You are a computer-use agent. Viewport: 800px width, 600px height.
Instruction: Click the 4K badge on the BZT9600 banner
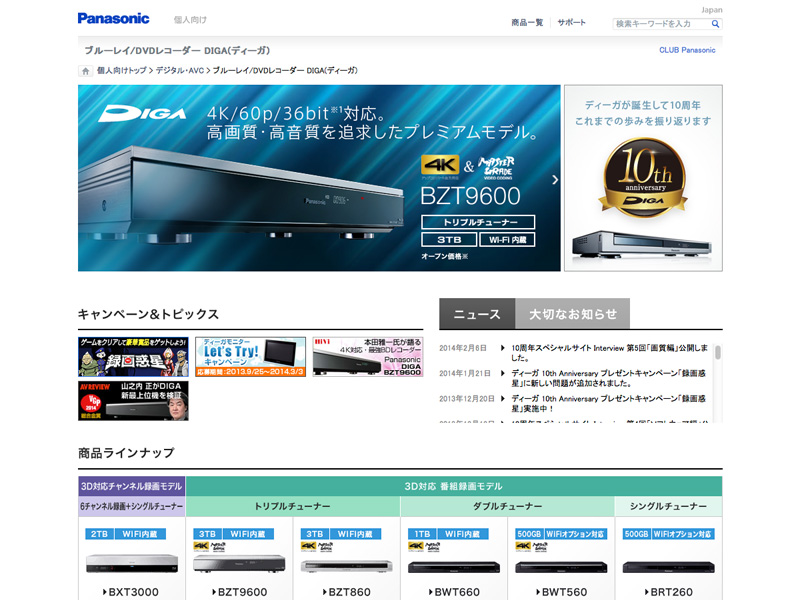pyautogui.click(x=440, y=165)
